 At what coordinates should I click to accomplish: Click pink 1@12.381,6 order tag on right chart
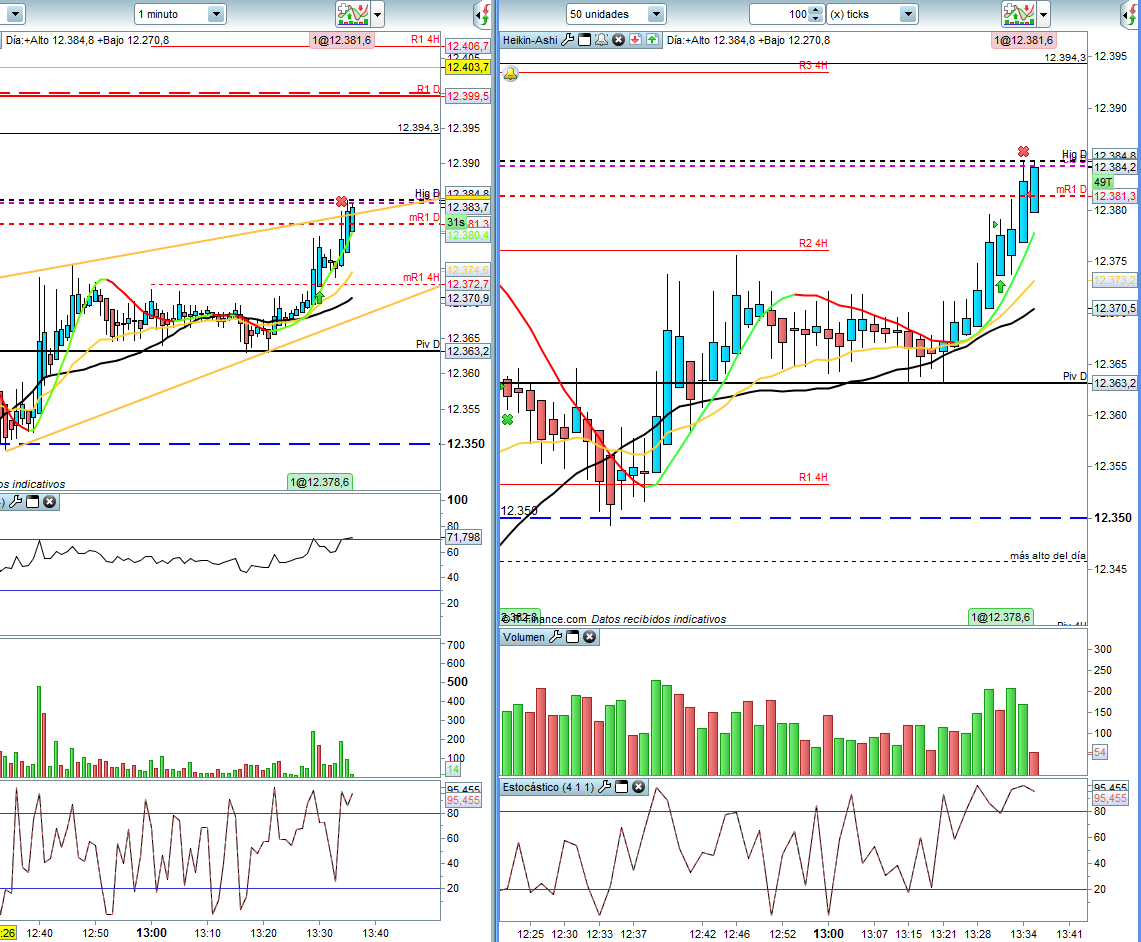pyautogui.click(x=1023, y=40)
